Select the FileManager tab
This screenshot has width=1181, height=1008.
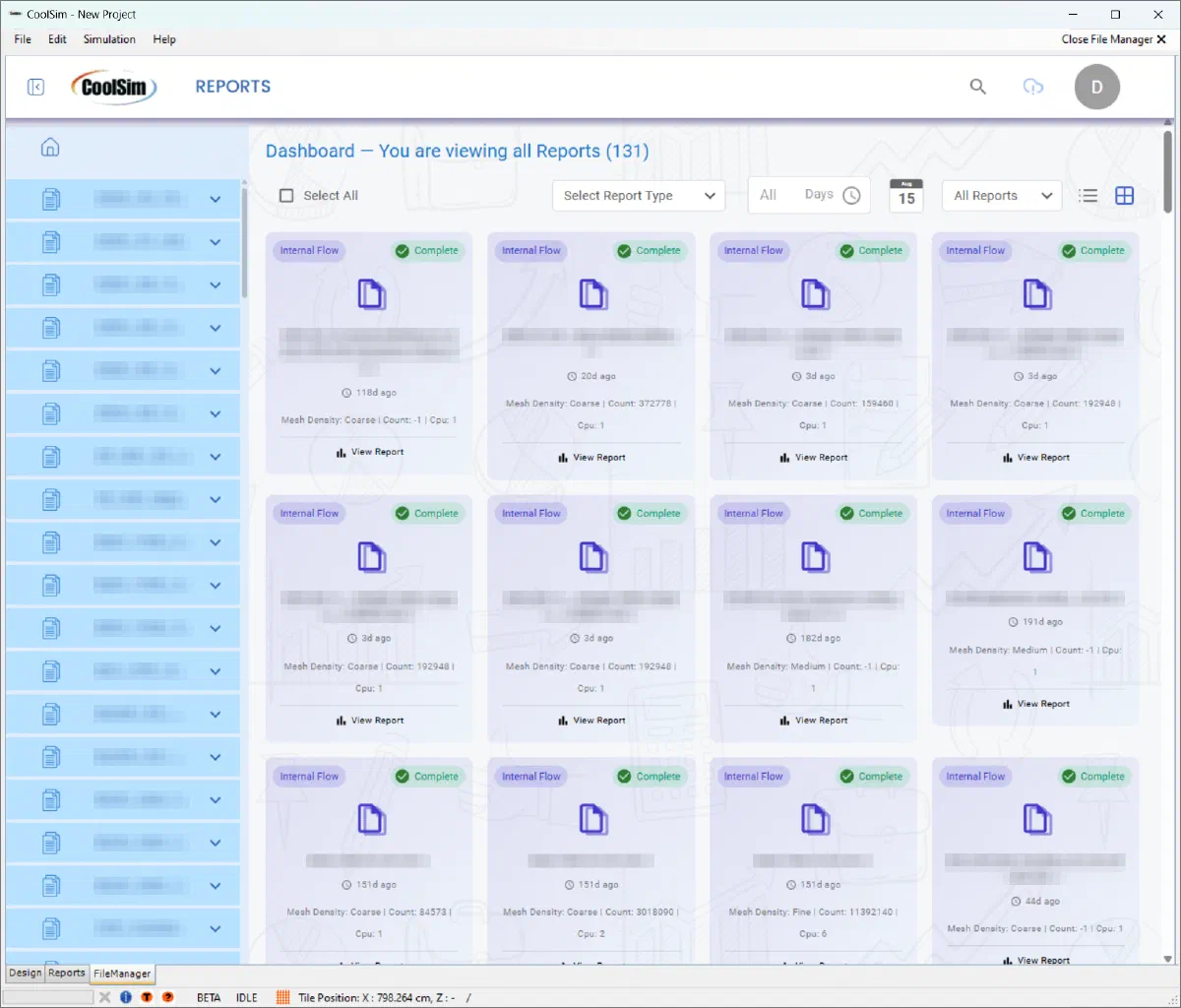point(122,974)
